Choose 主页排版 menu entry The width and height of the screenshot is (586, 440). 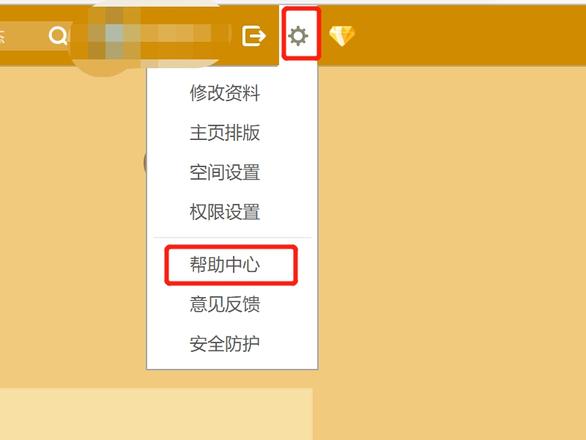(x=225, y=133)
